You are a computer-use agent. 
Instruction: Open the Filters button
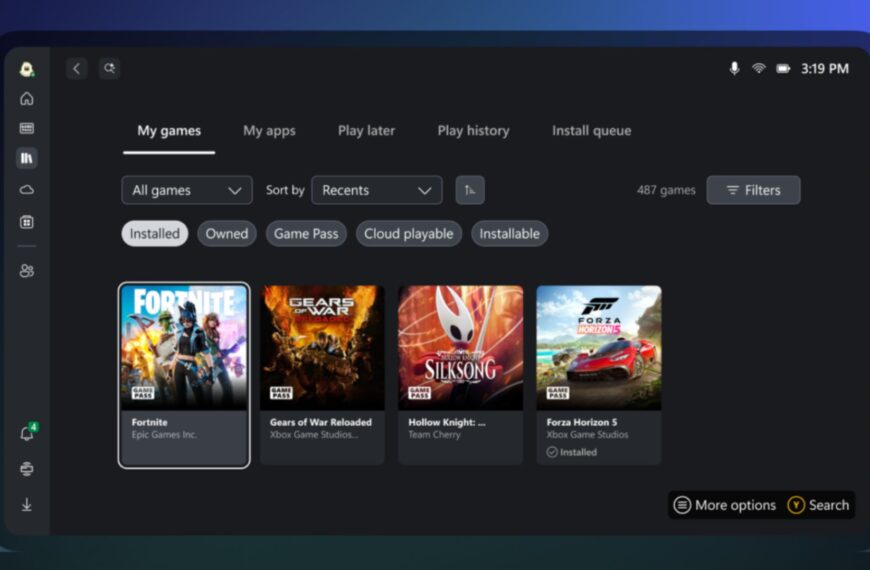tap(753, 190)
